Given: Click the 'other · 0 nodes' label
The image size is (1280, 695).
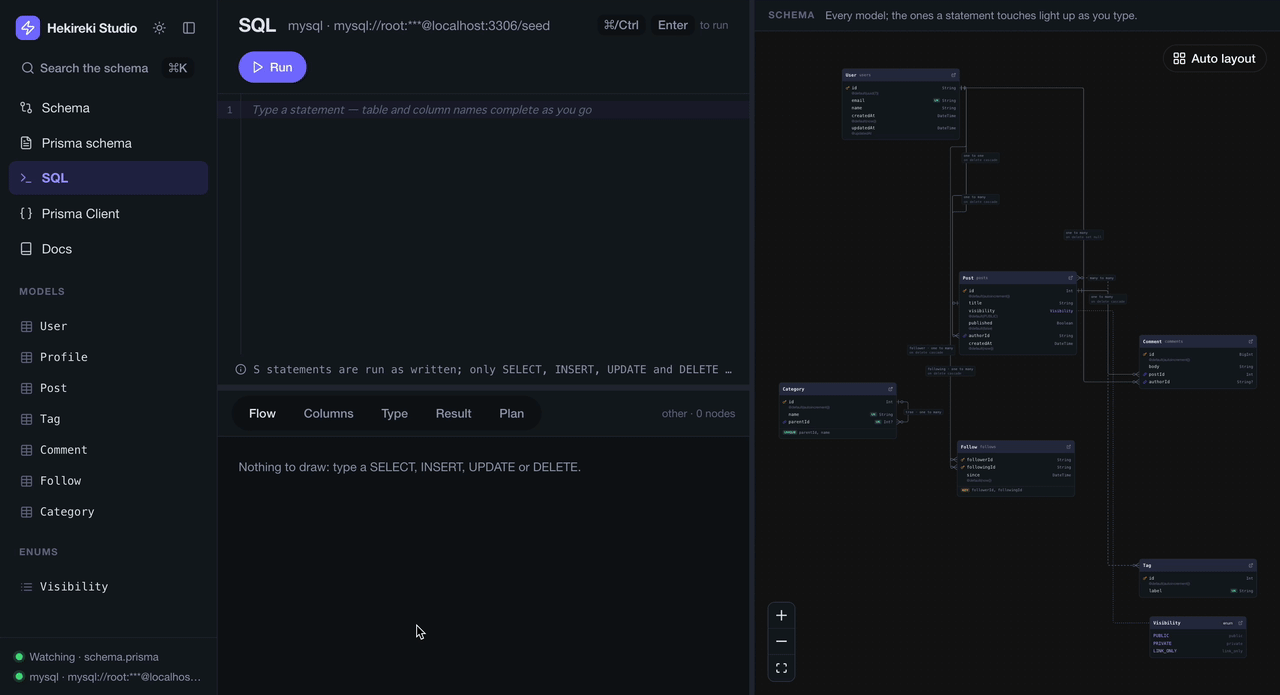Looking at the screenshot, I should (698, 414).
